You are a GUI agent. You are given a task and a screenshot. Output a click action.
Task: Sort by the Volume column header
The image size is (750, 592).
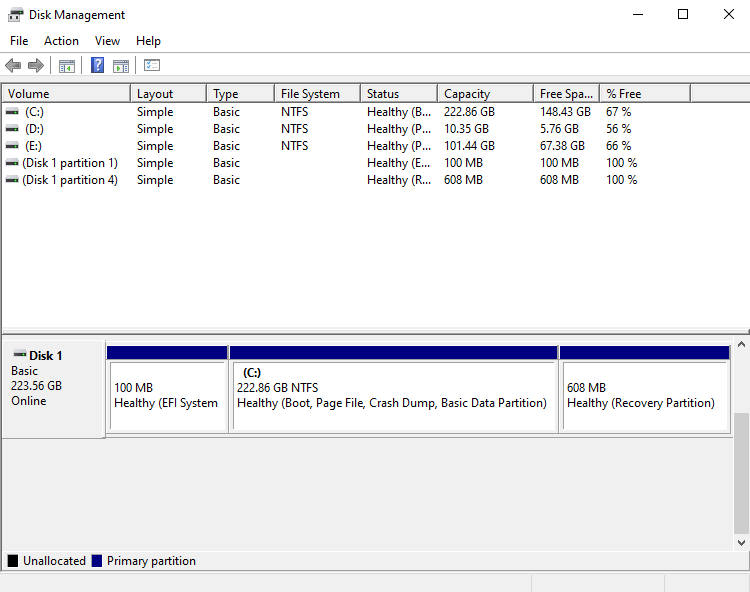(x=66, y=93)
